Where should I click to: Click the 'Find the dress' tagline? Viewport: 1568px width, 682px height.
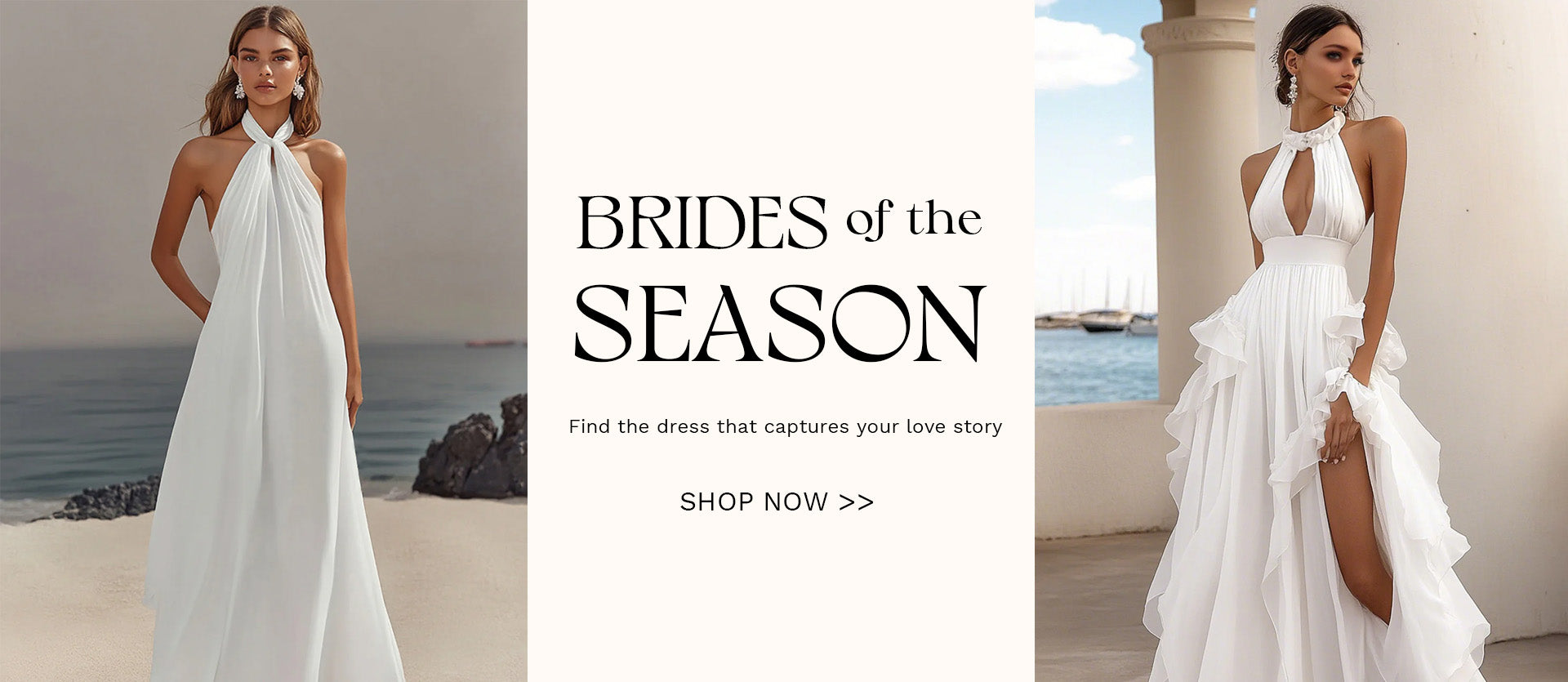pos(785,426)
